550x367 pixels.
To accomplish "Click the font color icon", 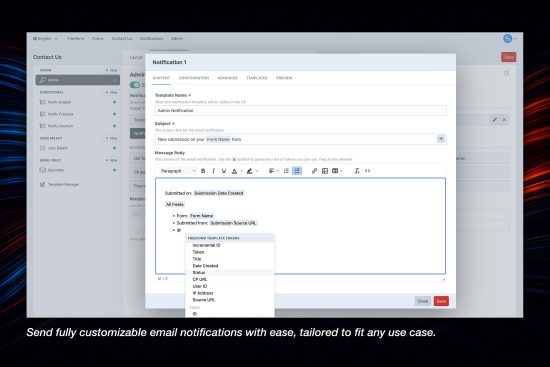I will 234,171.
